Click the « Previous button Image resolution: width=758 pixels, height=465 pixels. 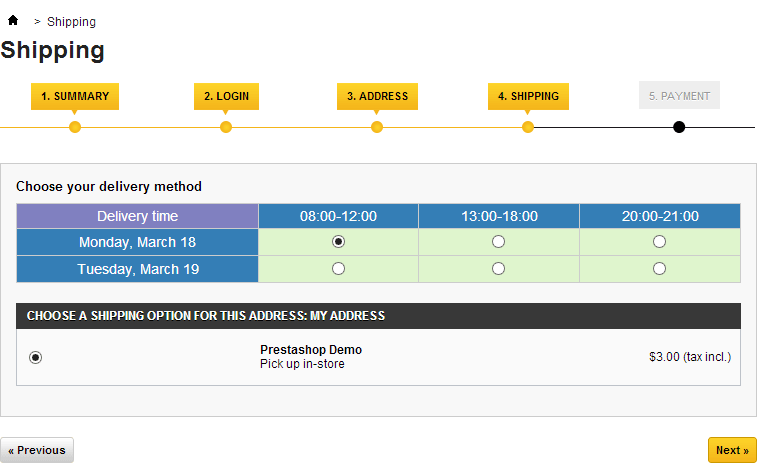[37, 450]
